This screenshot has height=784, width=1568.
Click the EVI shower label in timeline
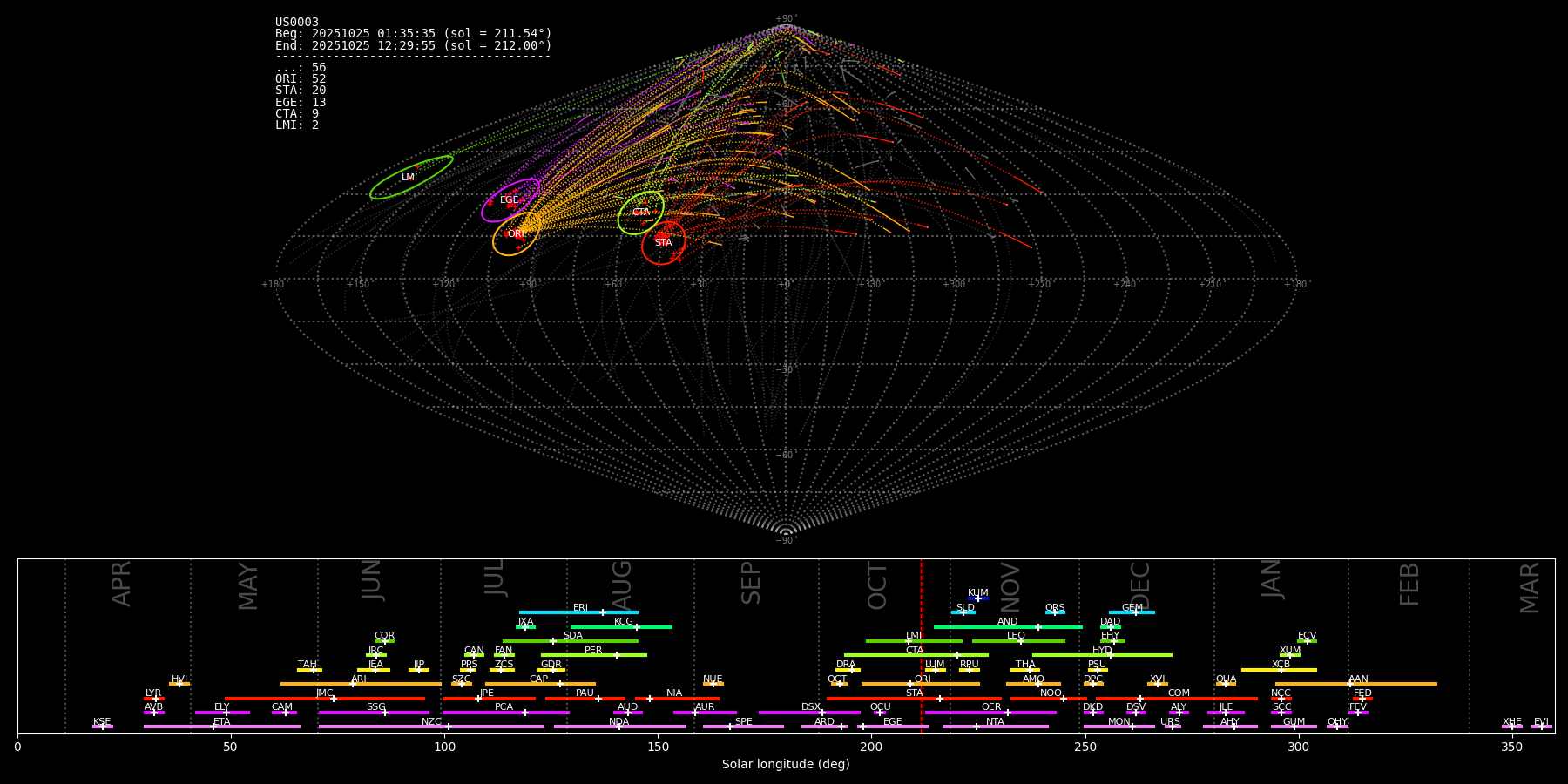(1541, 722)
